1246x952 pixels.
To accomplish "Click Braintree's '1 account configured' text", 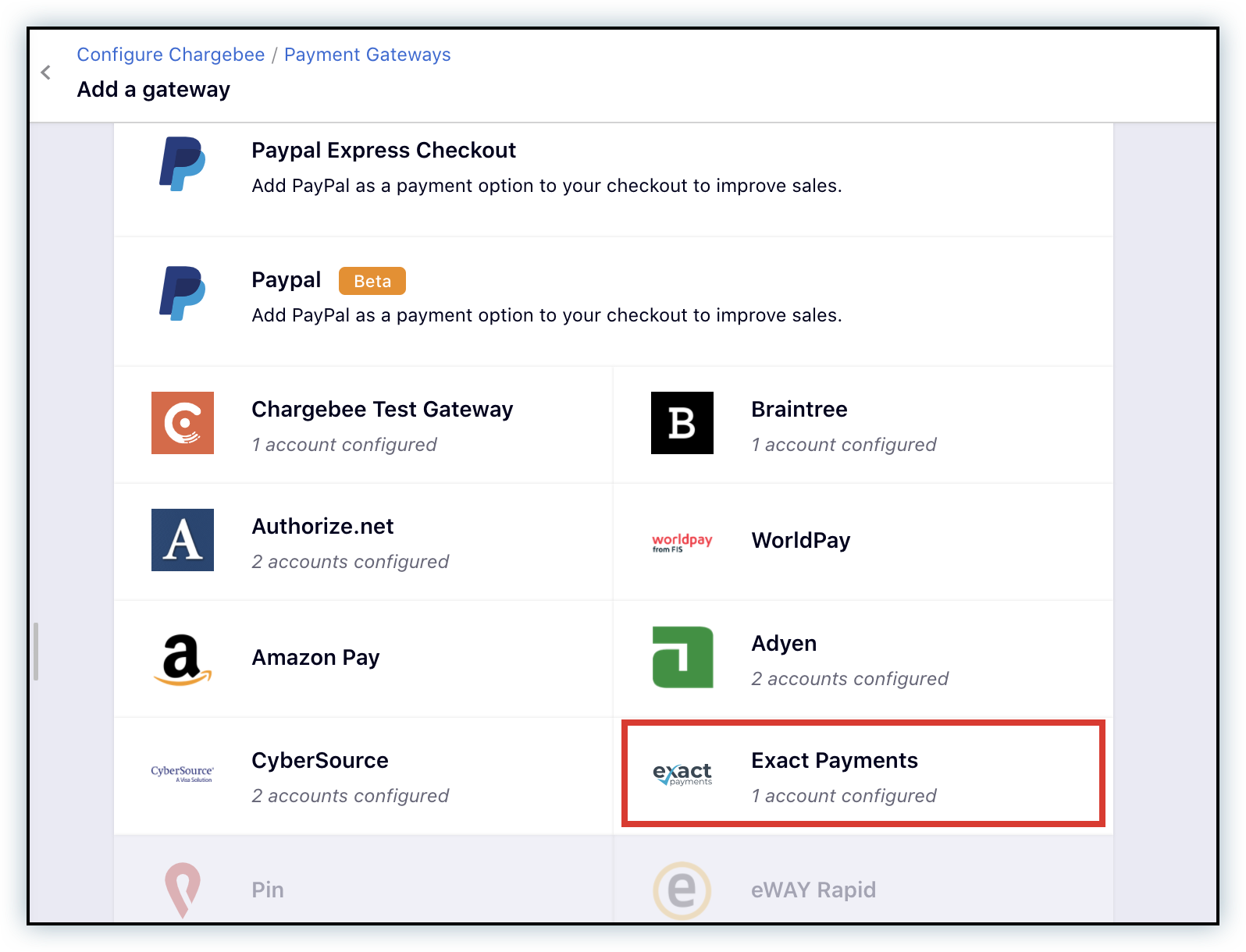I will (x=843, y=445).
